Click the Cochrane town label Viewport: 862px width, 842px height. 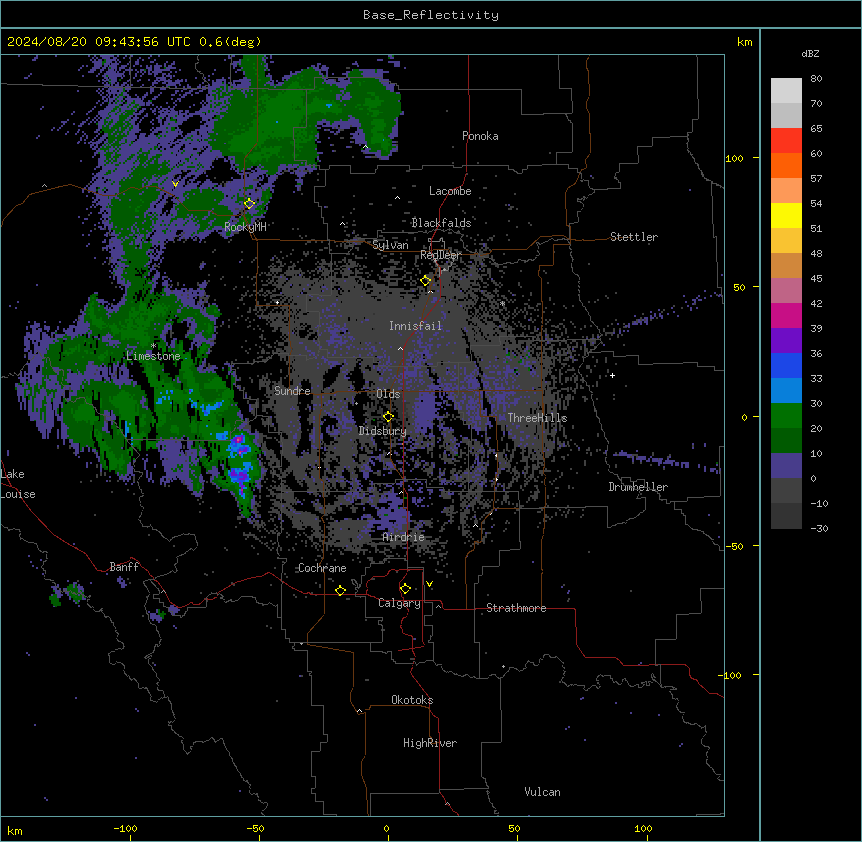coord(322,568)
